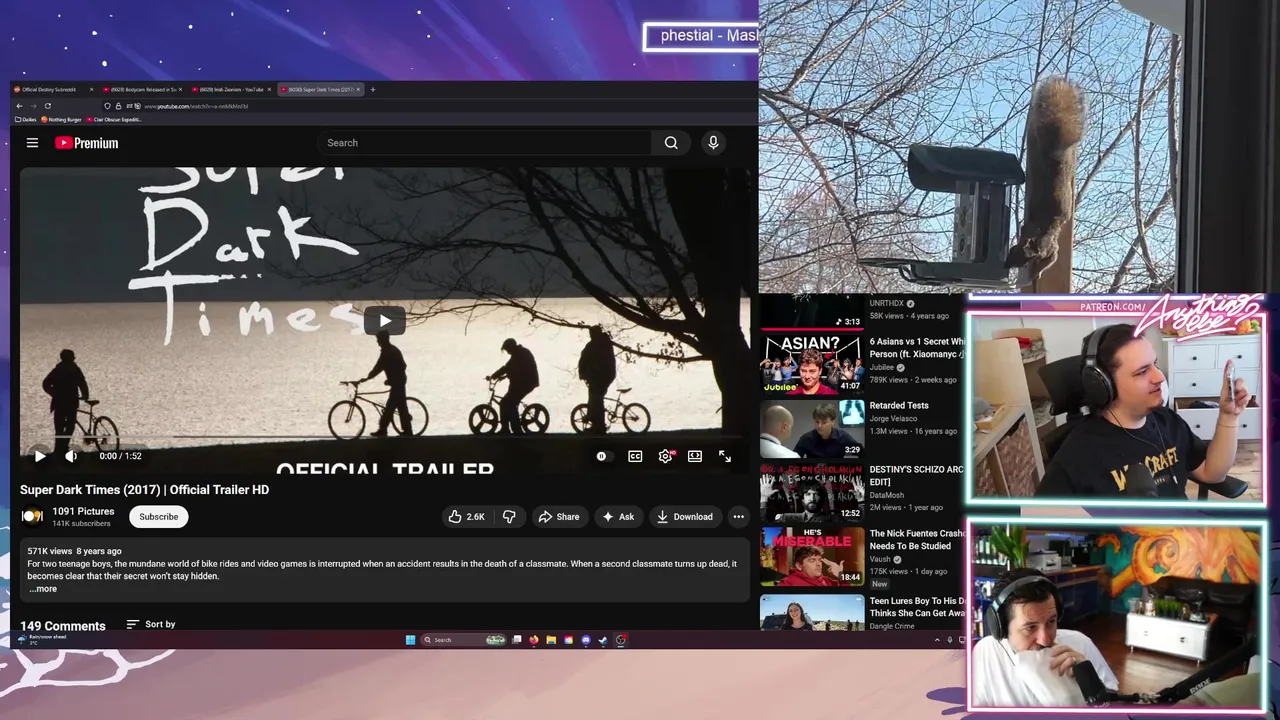Open OBS Studio from the taskbar
The image size is (1280, 720).
621,640
